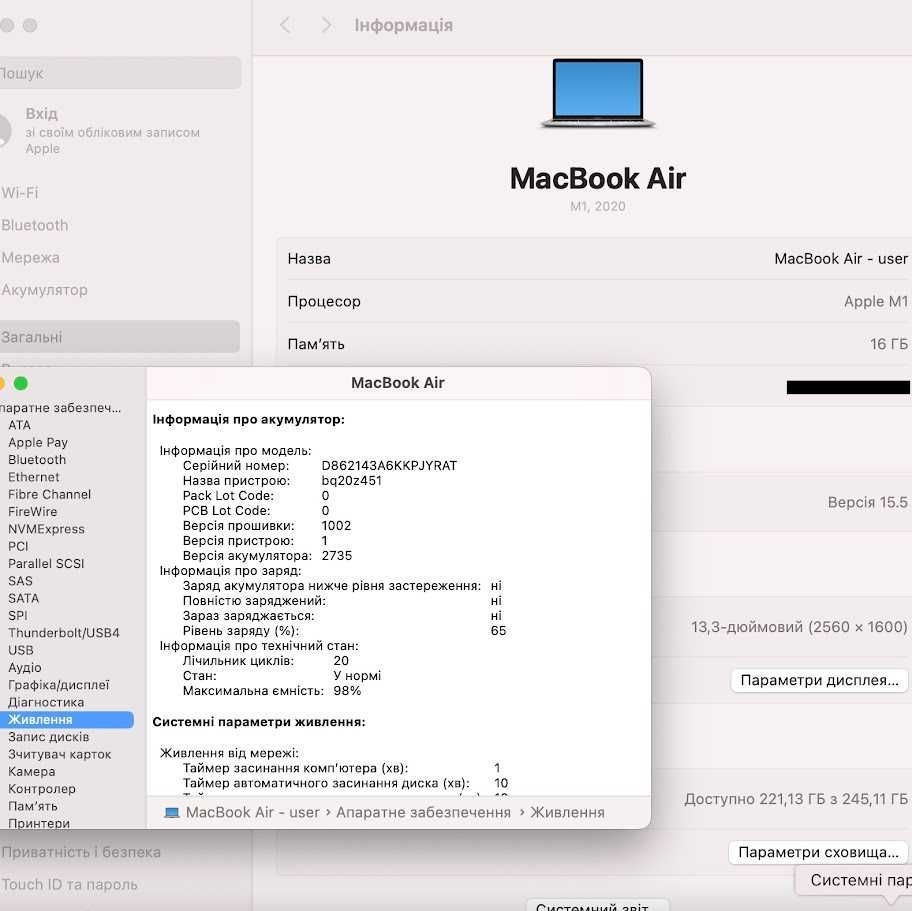Click cycle count value 20
The image size is (912, 911).
tap(341, 661)
